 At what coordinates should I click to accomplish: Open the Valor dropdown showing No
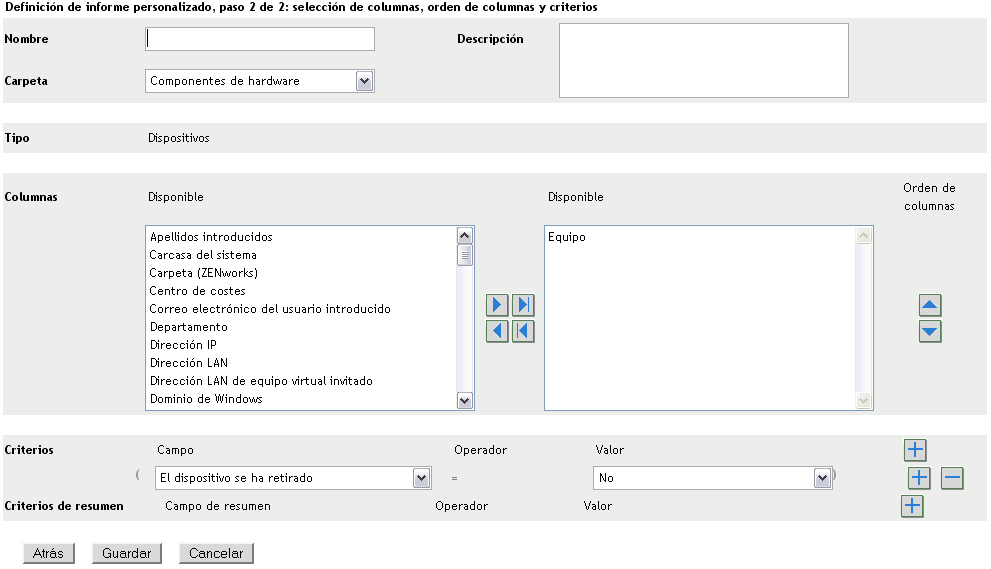point(822,478)
